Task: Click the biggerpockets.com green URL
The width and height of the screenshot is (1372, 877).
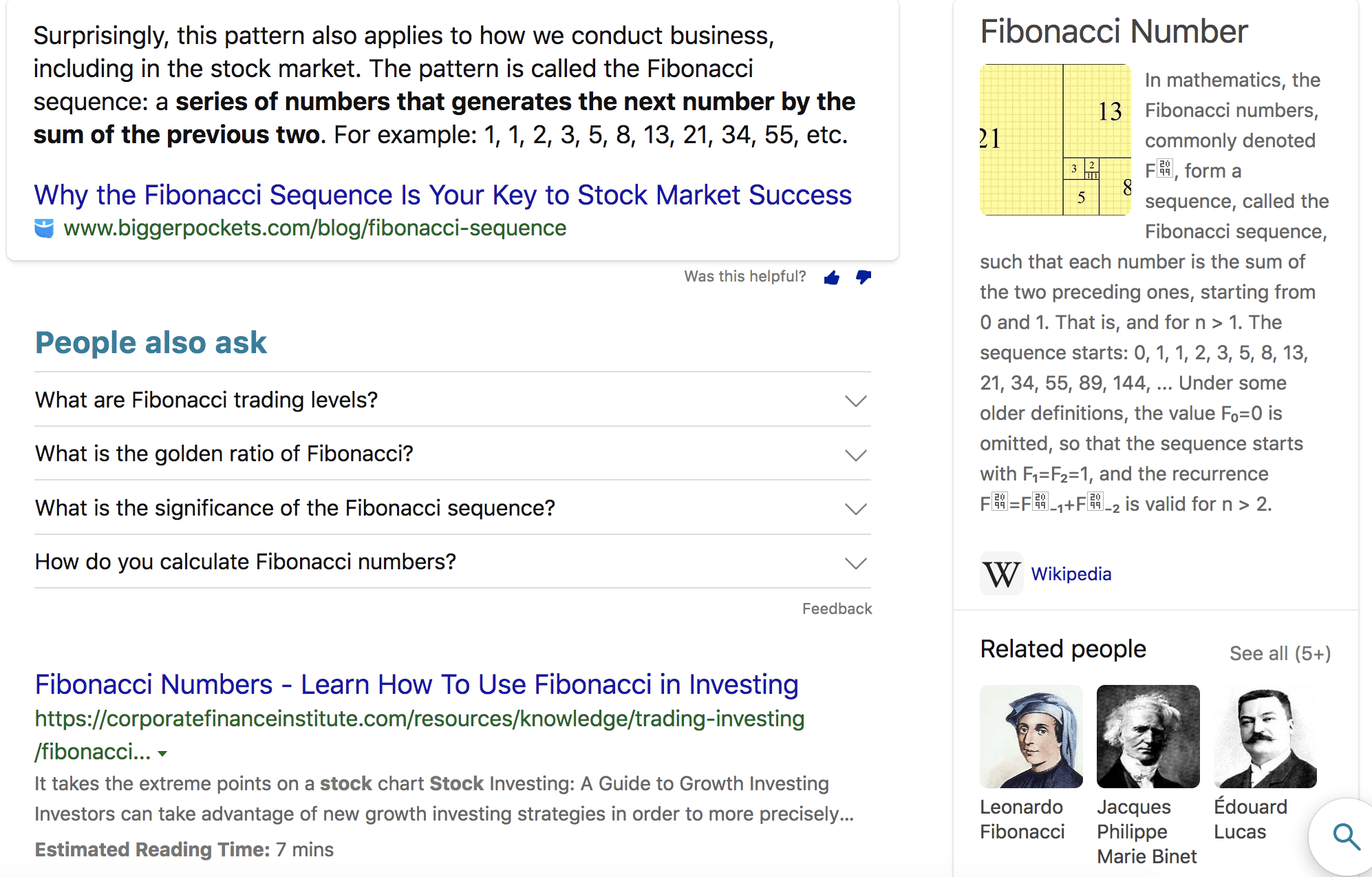Action: tap(314, 228)
